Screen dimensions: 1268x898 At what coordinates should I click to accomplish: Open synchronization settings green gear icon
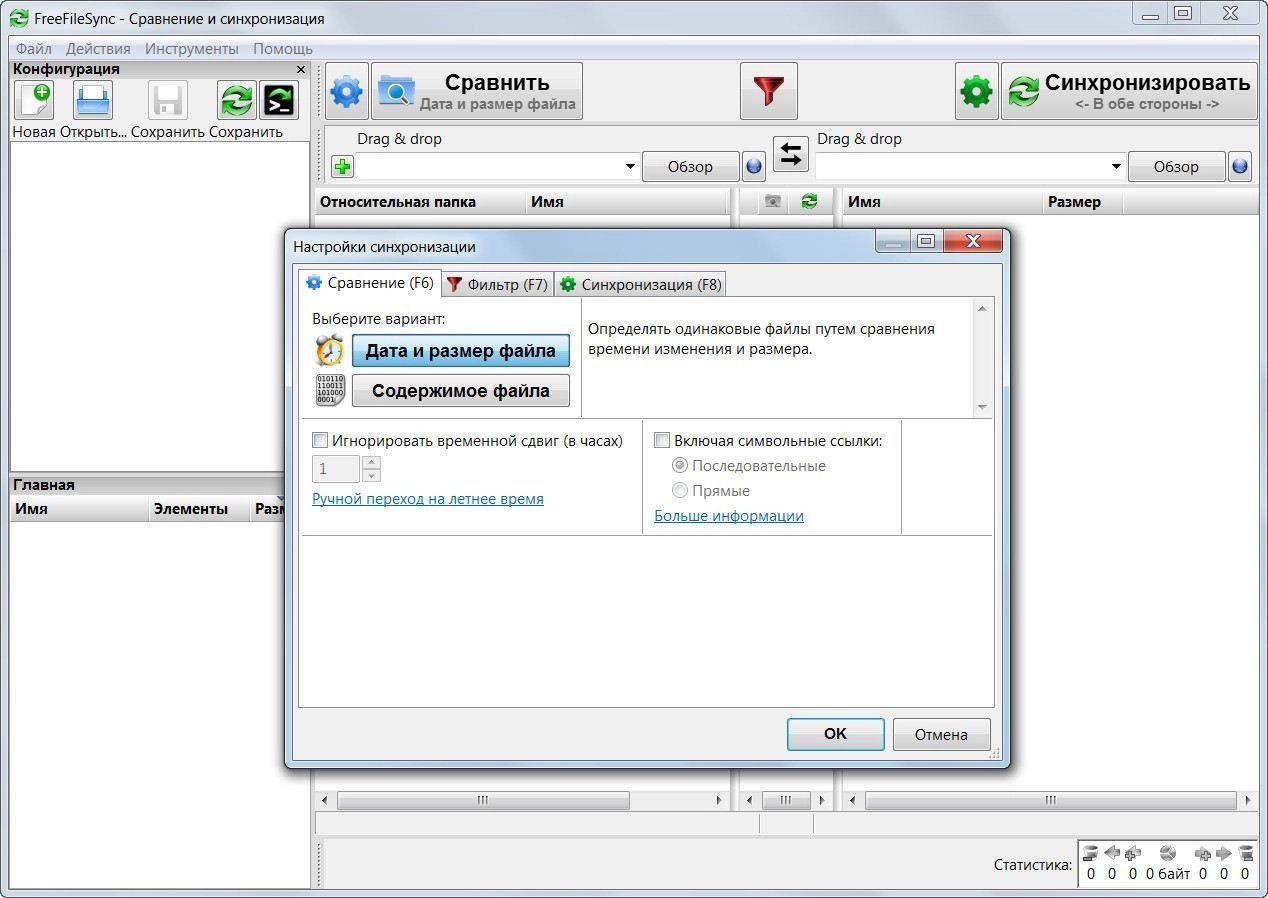976,92
